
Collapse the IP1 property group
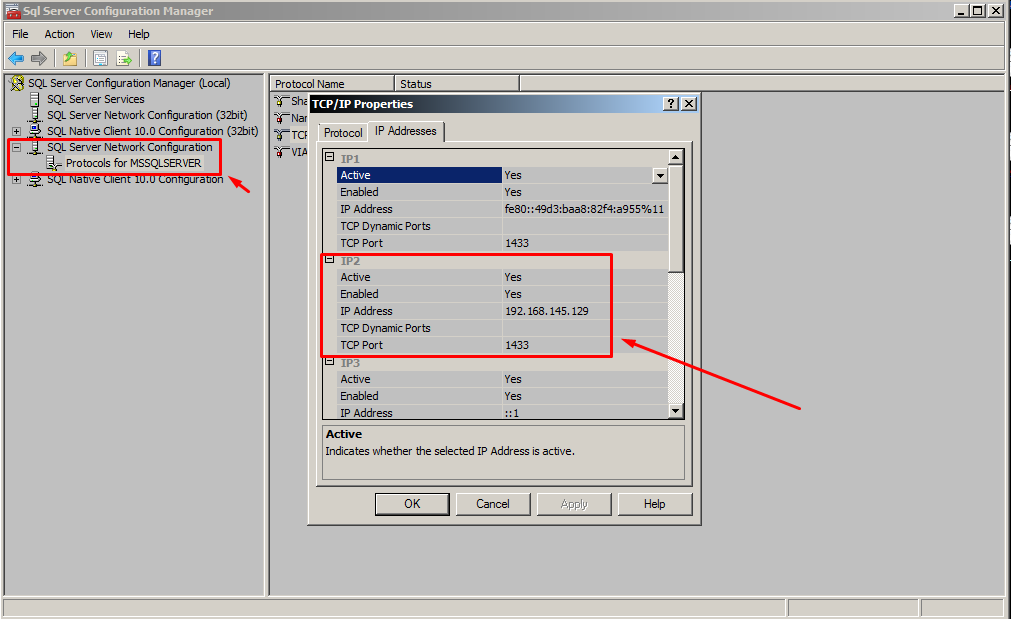coord(329,157)
